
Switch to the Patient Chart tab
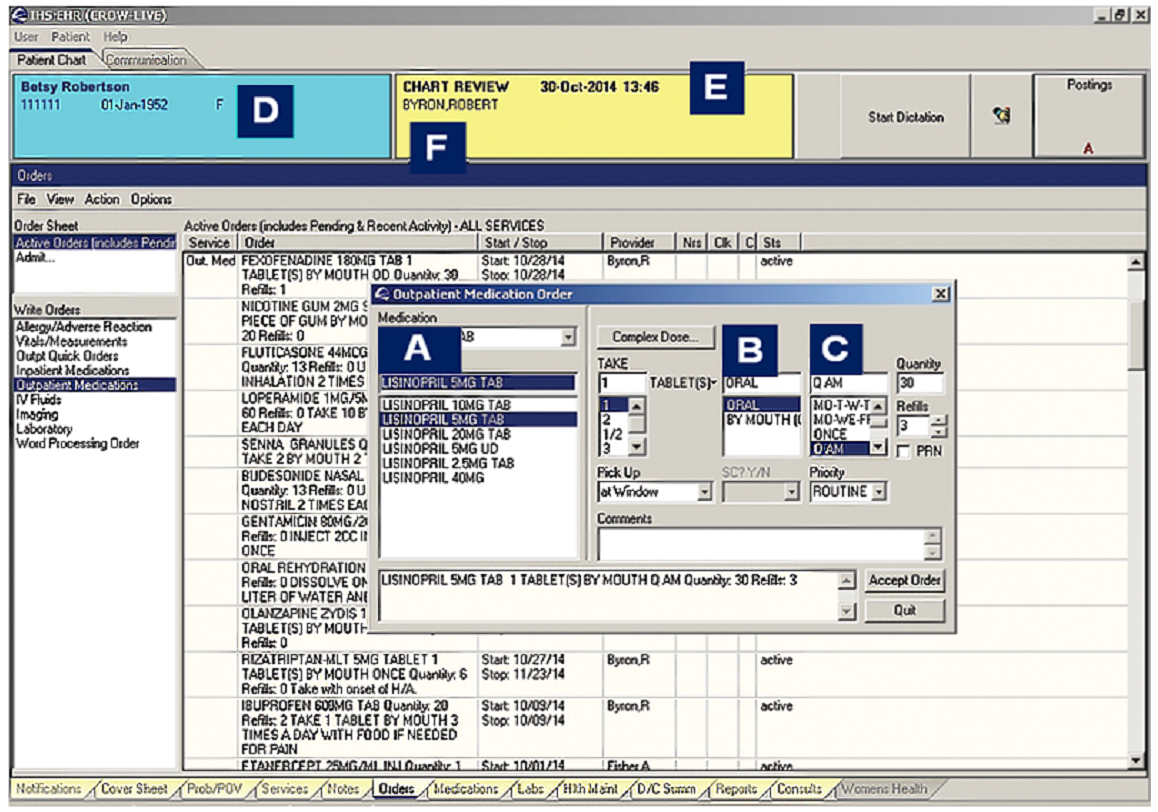(51, 60)
